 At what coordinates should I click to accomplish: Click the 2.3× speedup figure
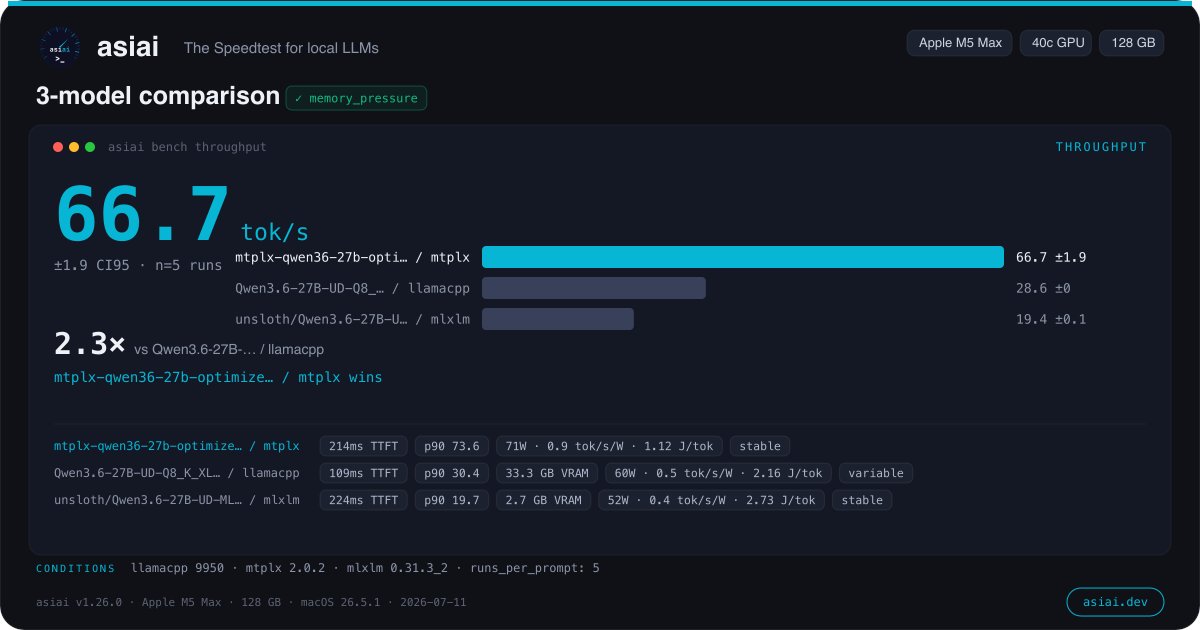90,344
